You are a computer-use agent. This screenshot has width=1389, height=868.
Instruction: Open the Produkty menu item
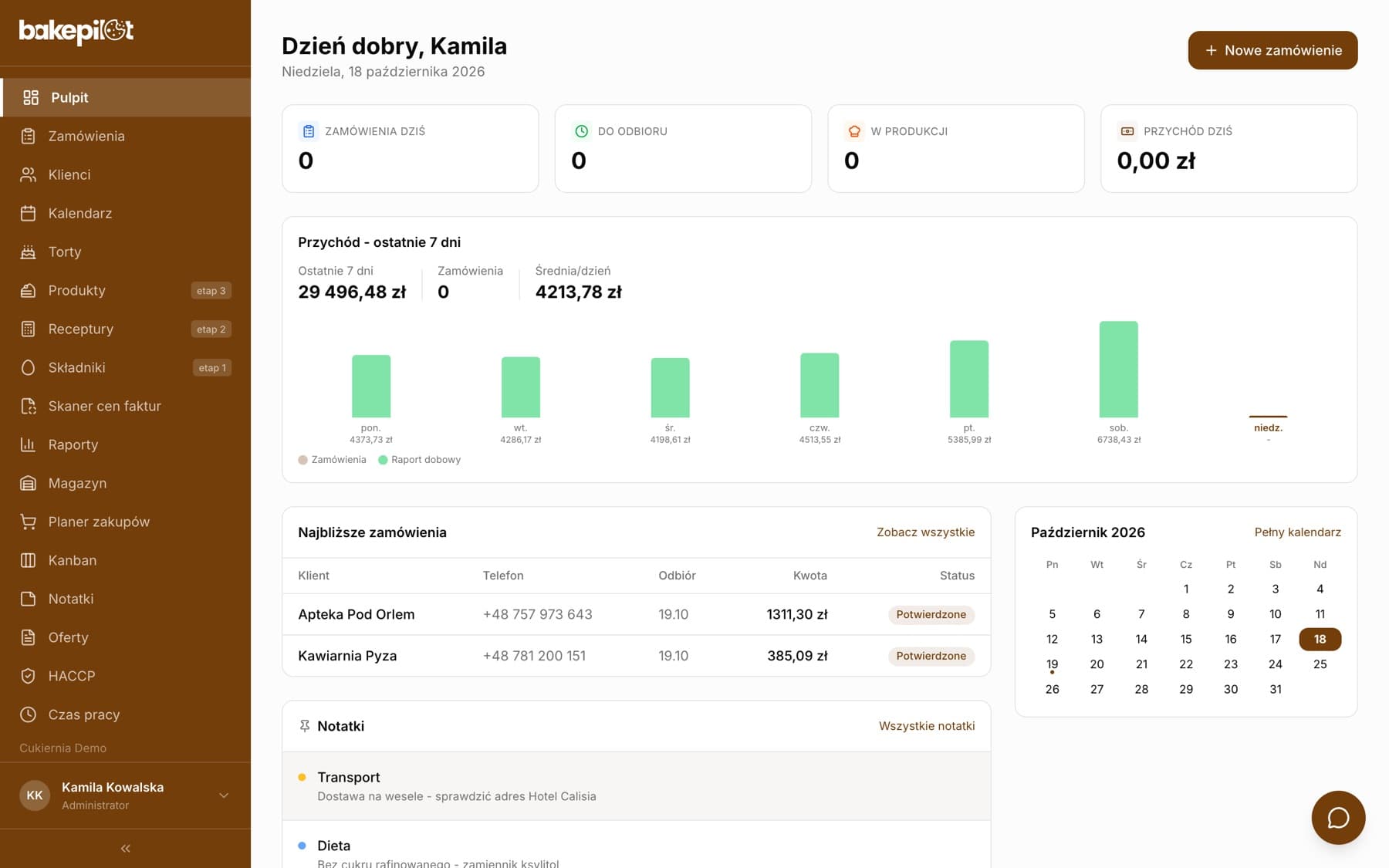click(x=125, y=290)
